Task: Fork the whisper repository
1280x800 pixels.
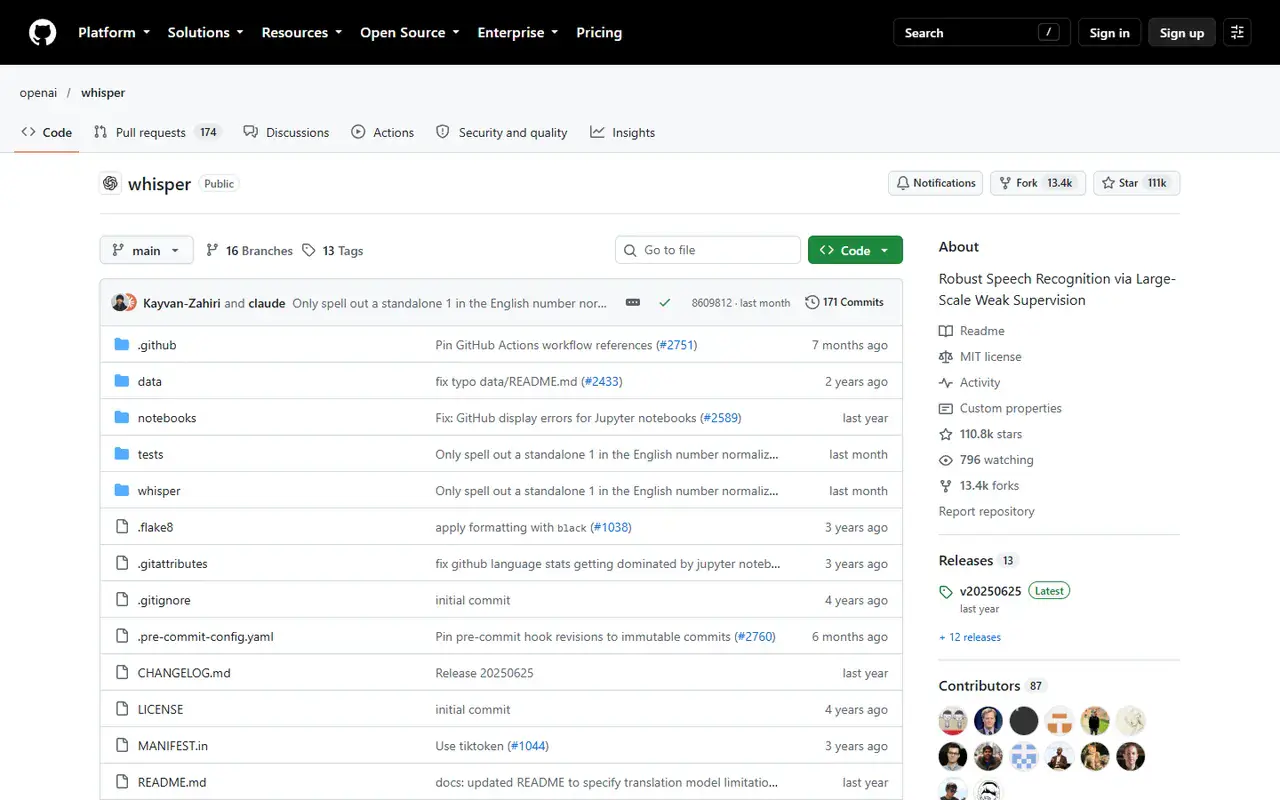Action: 1038,183
